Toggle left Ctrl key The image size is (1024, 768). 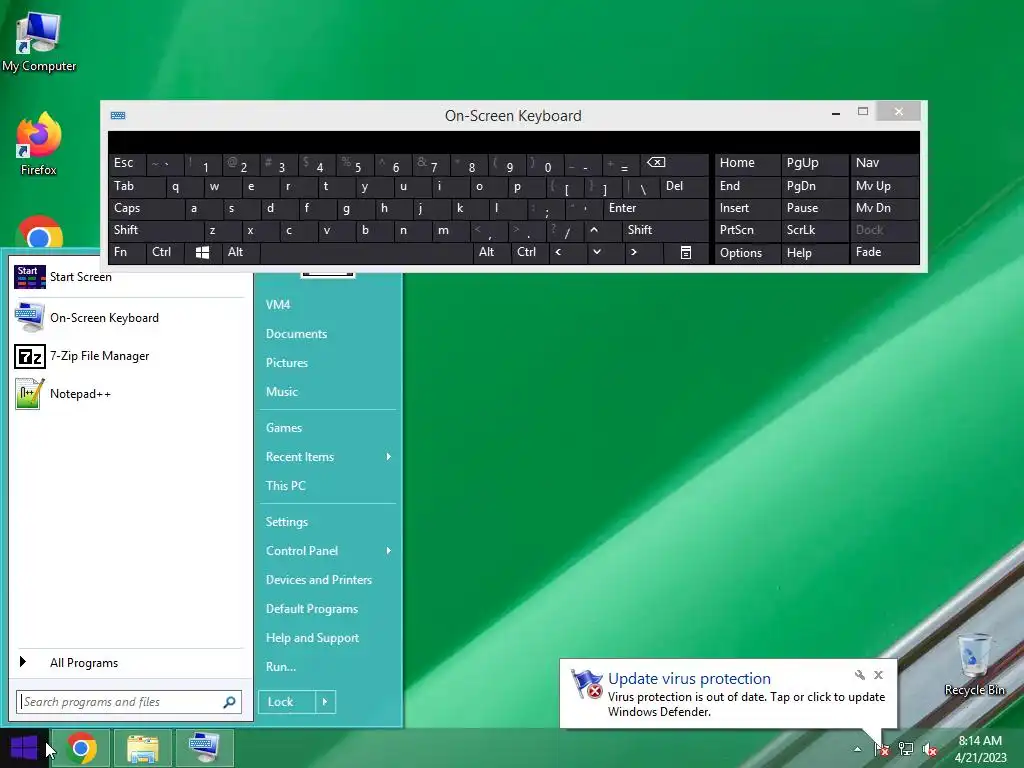[165, 252]
